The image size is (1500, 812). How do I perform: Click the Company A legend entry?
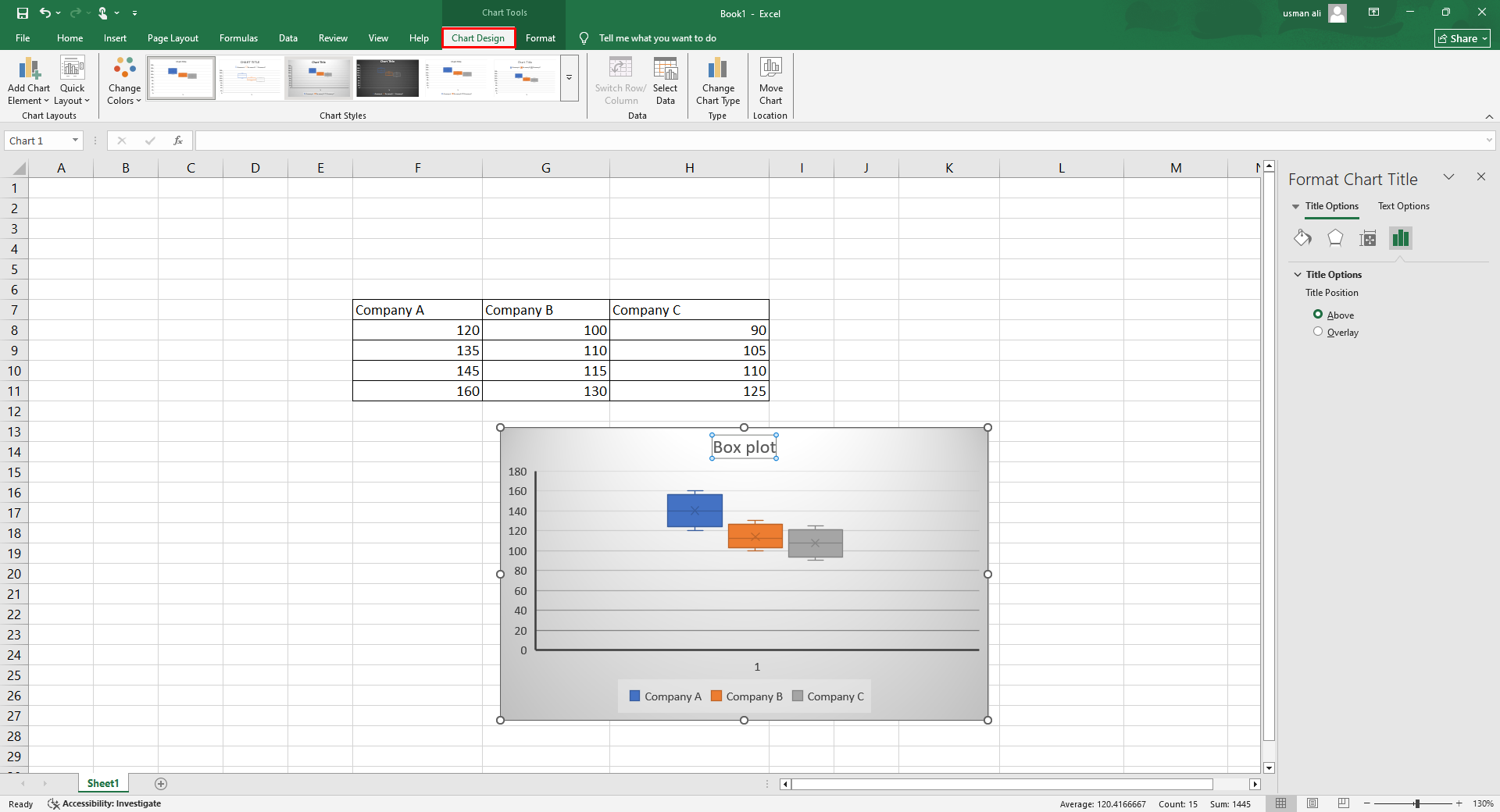(x=666, y=696)
